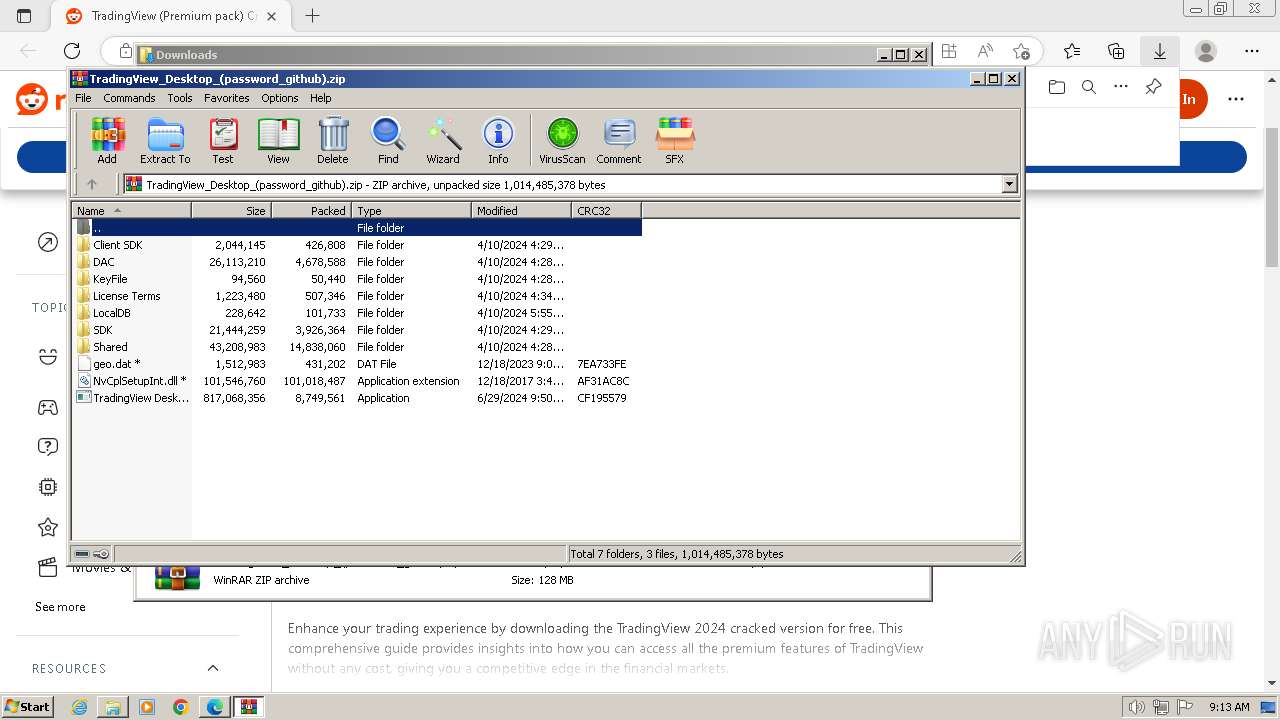This screenshot has width=1280, height=720.
Task: Click the Edge profile avatar
Action: point(1206,51)
